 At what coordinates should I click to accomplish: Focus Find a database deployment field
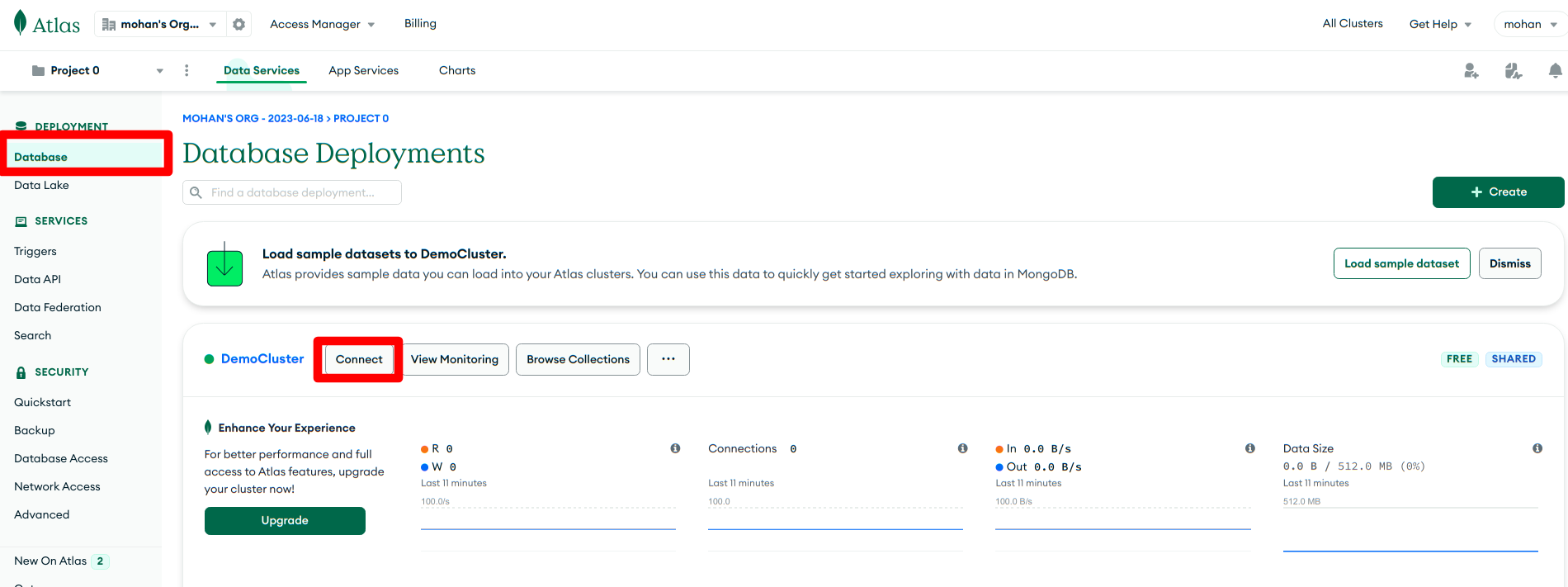pos(292,192)
